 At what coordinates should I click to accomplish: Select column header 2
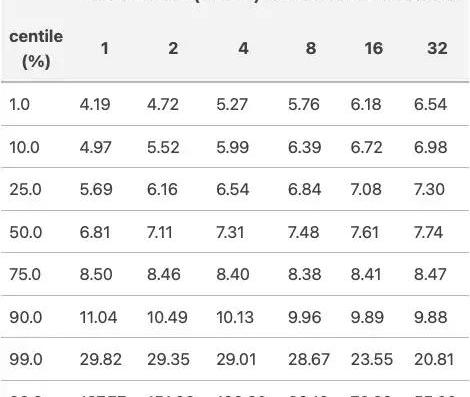point(173,48)
